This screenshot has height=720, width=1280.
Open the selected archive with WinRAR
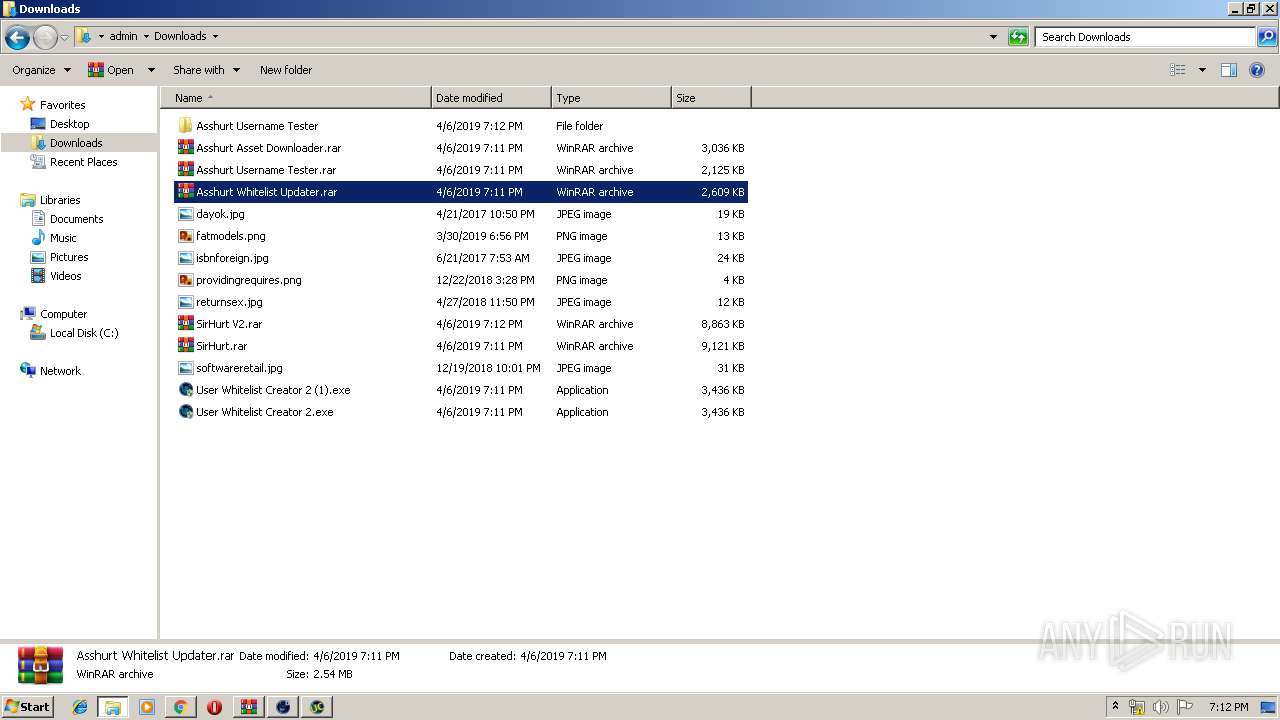coord(111,70)
